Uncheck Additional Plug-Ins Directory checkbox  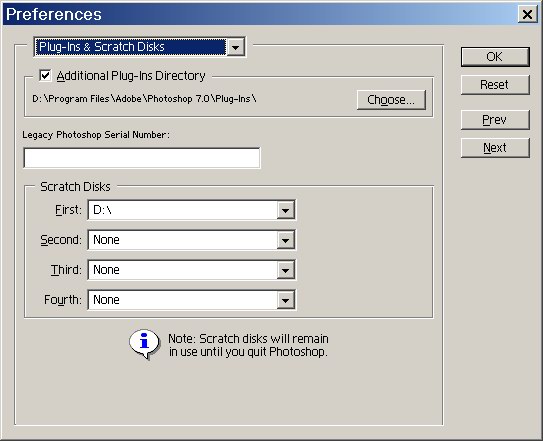tap(45, 76)
